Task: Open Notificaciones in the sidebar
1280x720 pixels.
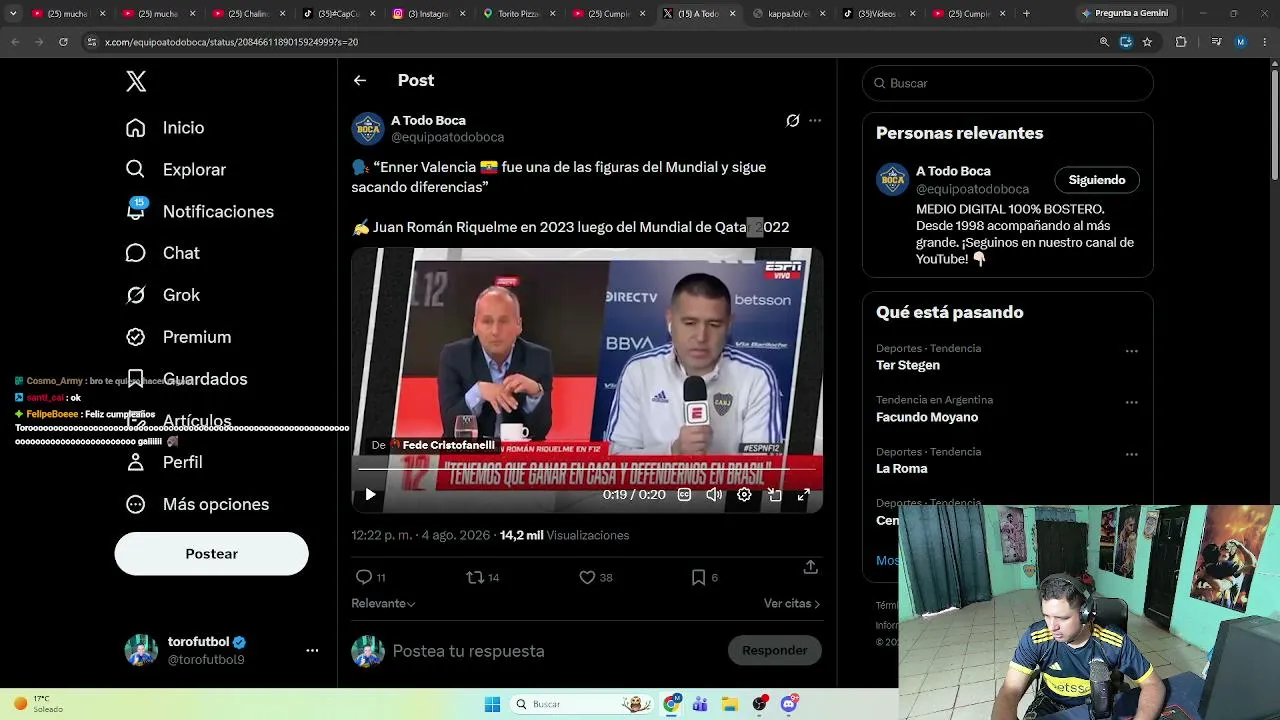Action: [200, 212]
